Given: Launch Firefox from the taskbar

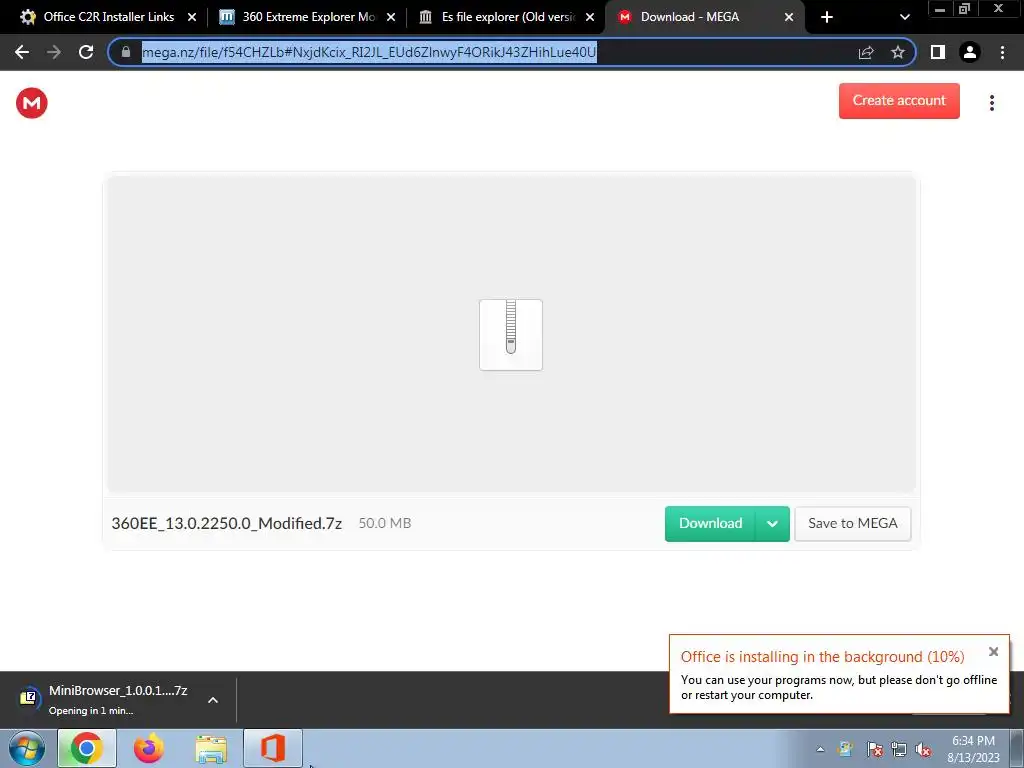Looking at the screenshot, I should (149, 748).
